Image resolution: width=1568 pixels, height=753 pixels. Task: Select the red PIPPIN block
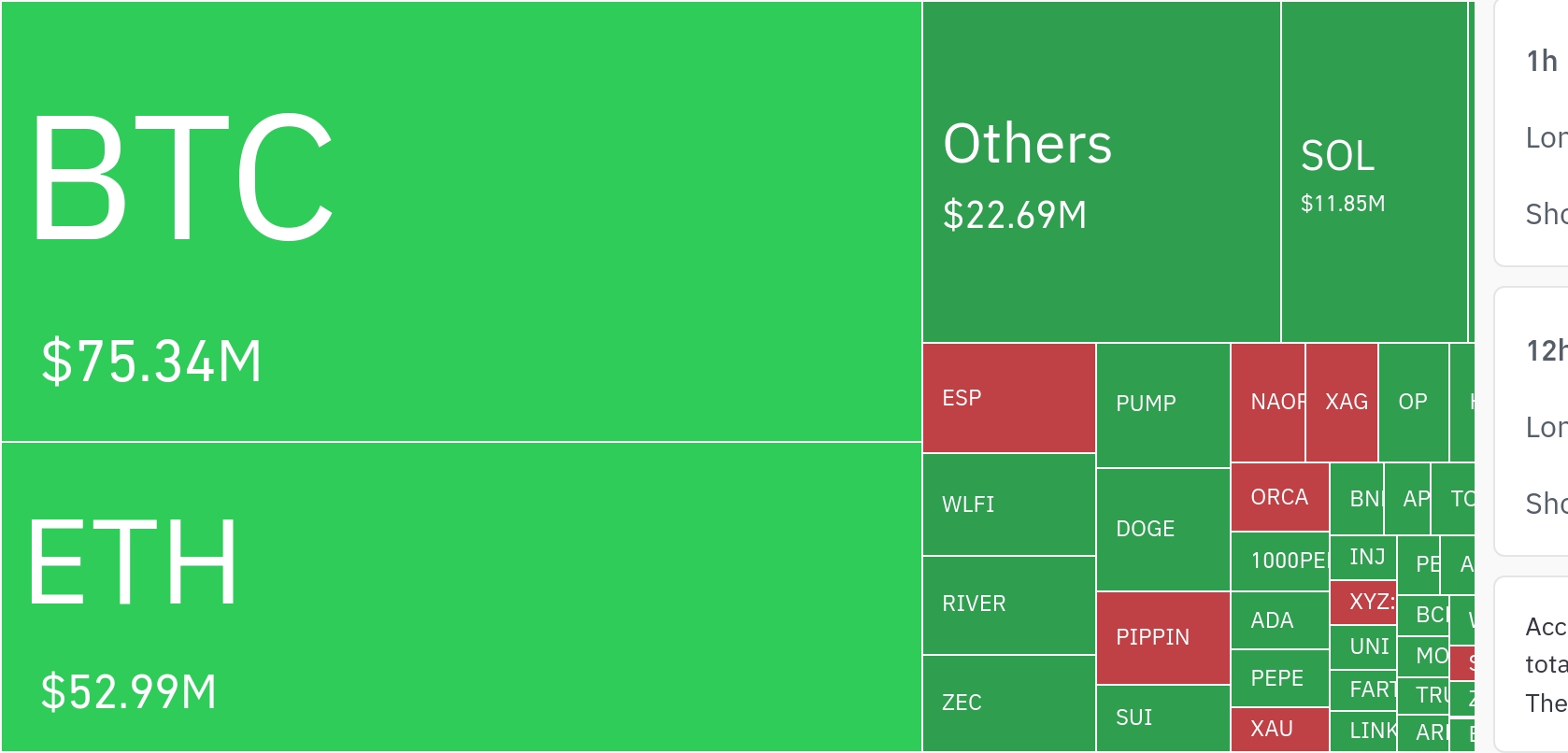(1162, 637)
